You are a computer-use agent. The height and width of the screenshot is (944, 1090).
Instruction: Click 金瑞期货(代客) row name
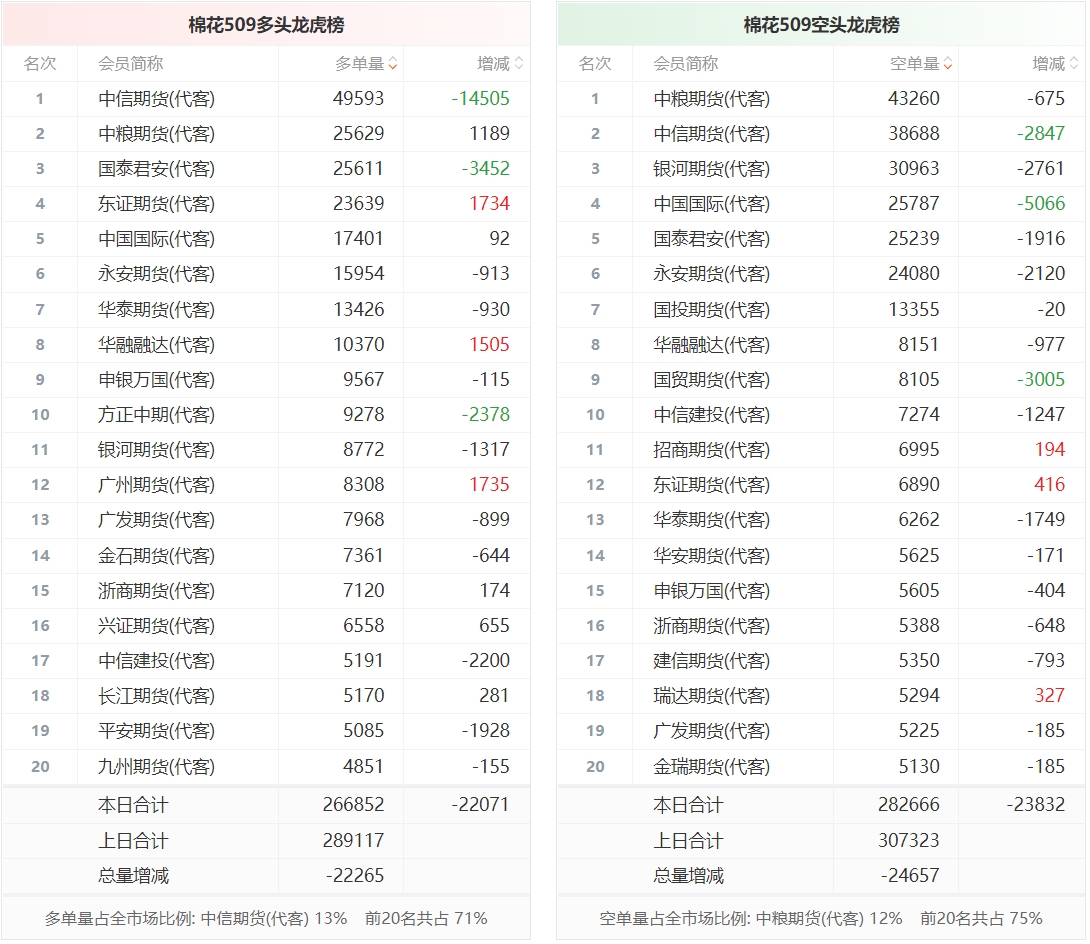[712, 767]
